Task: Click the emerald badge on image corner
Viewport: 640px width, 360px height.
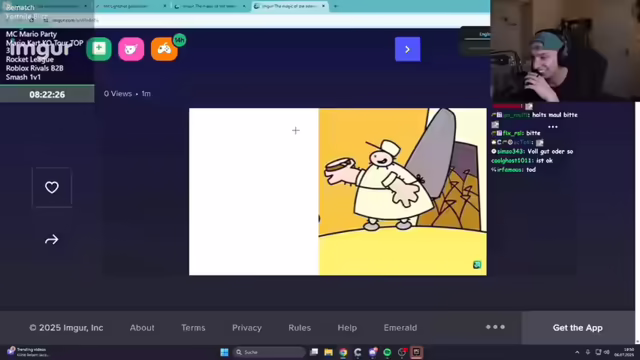Action: click(x=477, y=265)
